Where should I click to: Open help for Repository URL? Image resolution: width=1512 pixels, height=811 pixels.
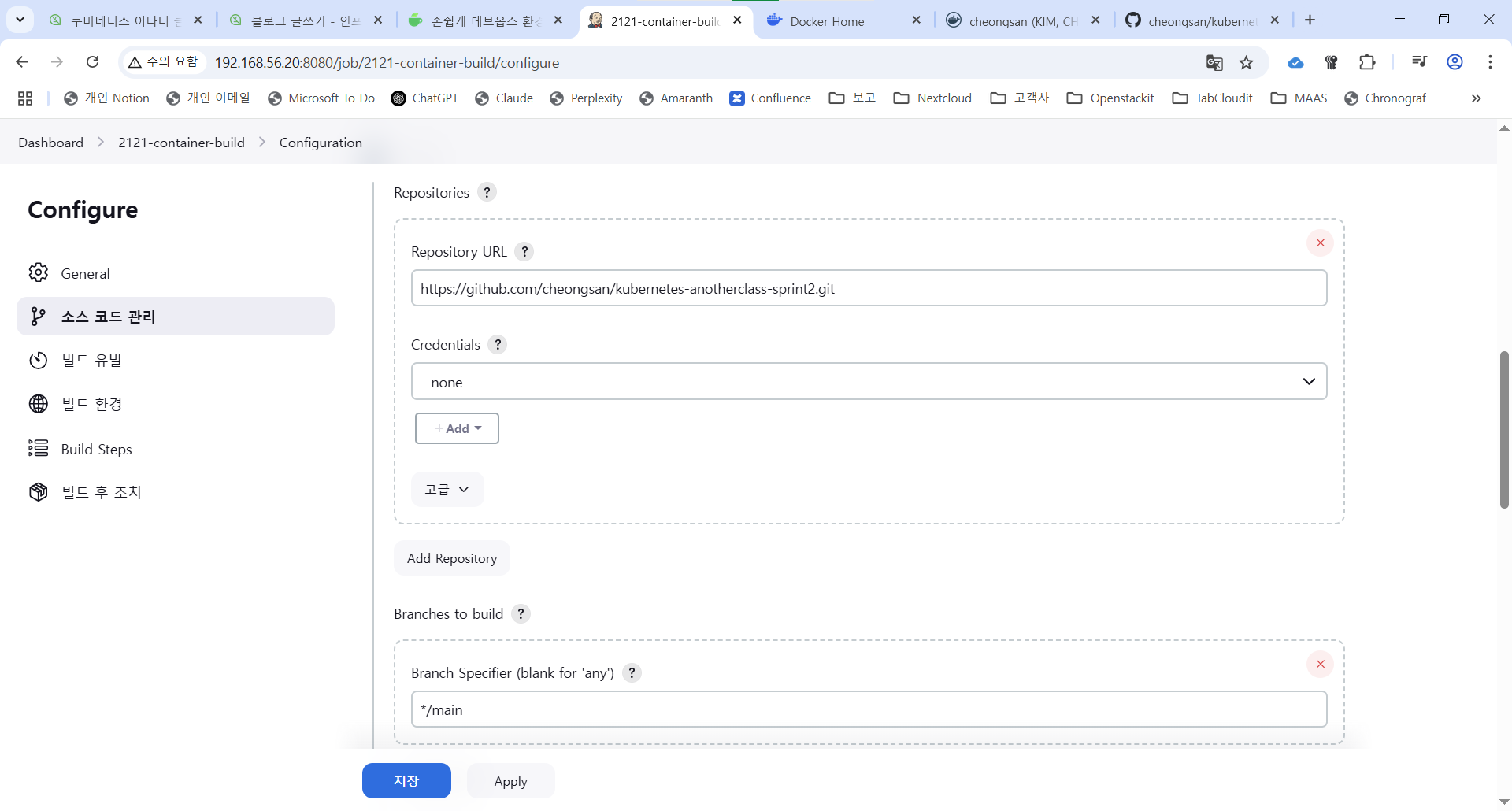(524, 251)
